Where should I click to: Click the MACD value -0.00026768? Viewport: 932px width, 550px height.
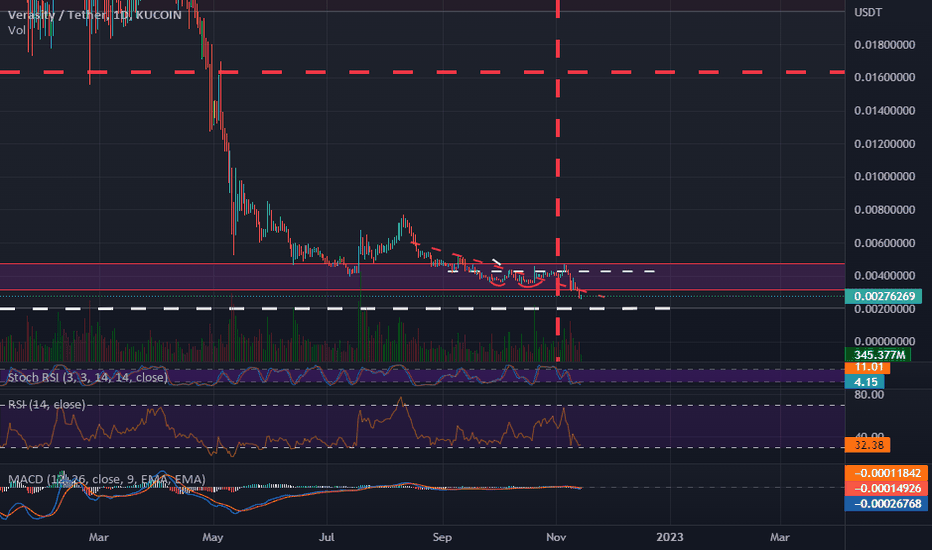886,504
